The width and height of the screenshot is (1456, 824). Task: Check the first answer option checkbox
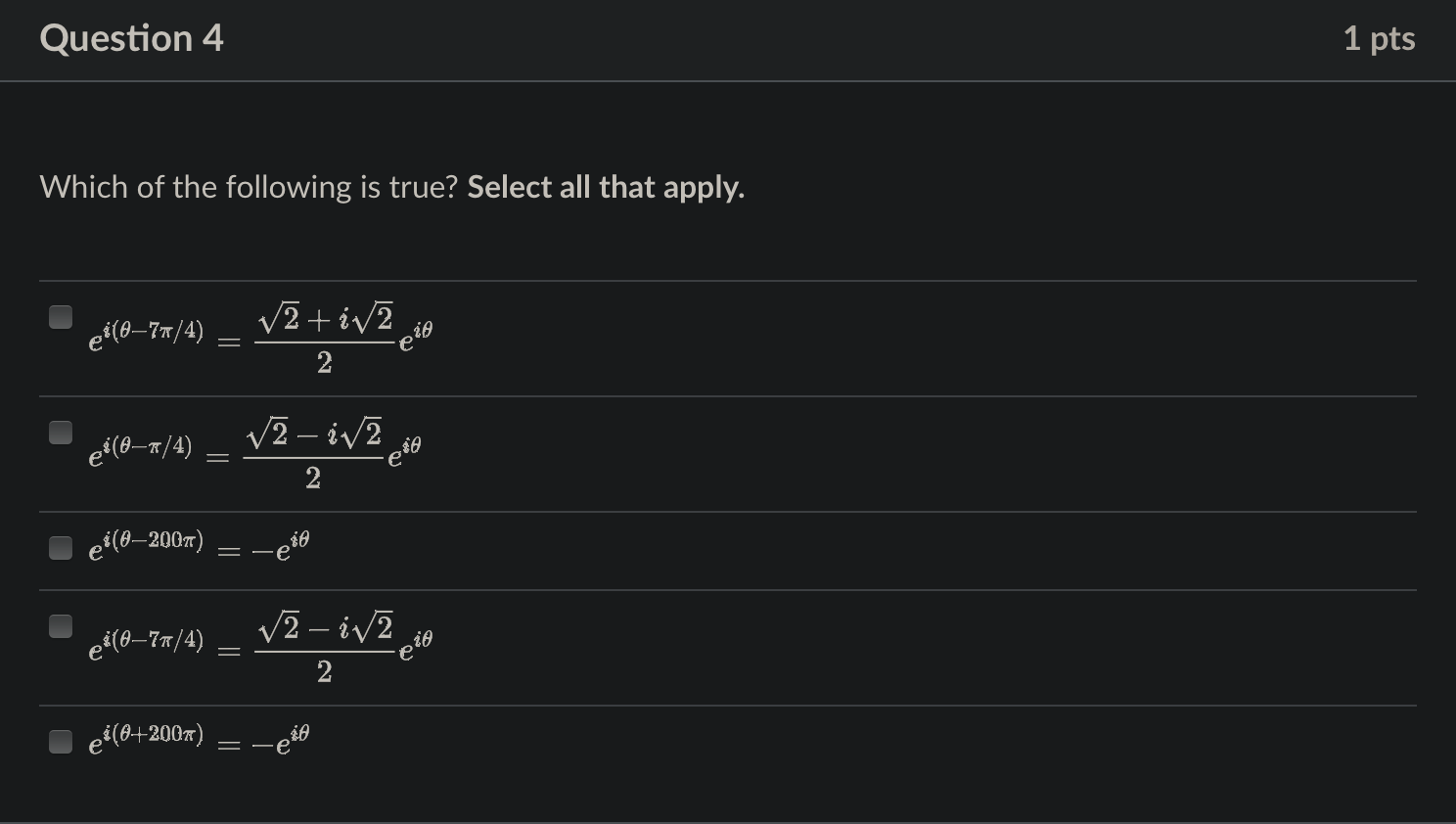[x=61, y=317]
